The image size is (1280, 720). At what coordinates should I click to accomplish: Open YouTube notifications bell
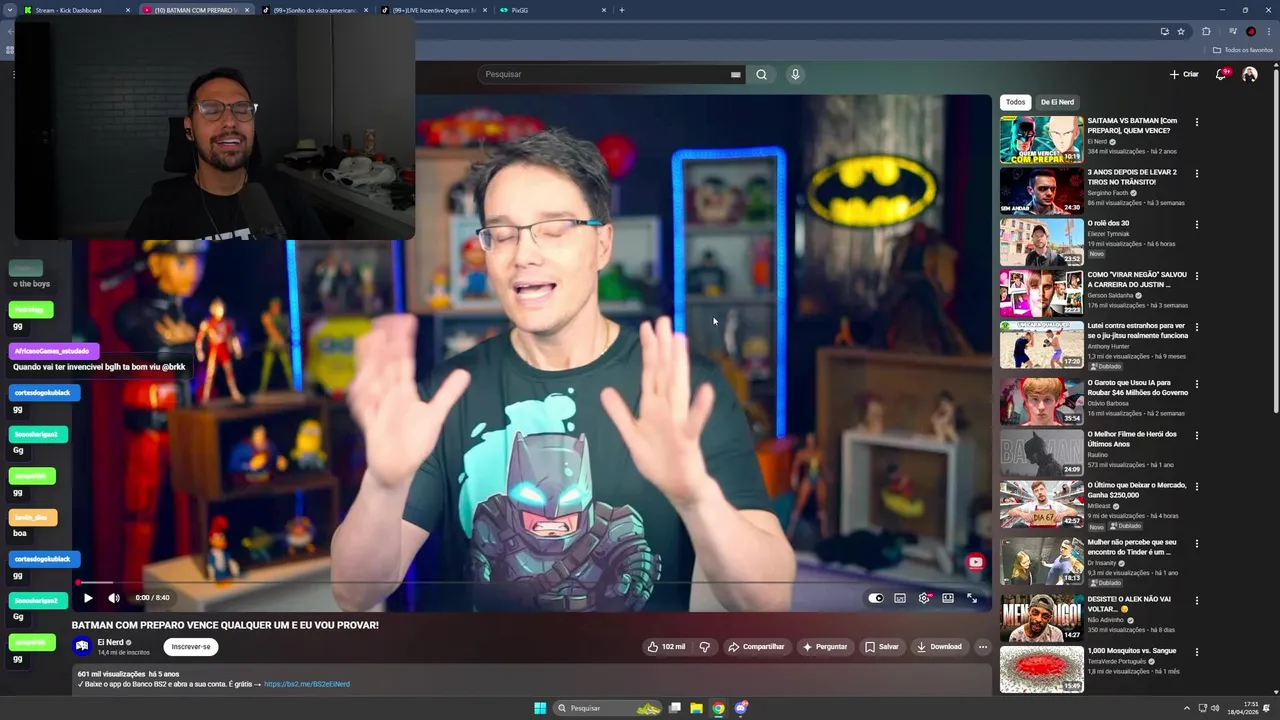[x=1221, y=74]
